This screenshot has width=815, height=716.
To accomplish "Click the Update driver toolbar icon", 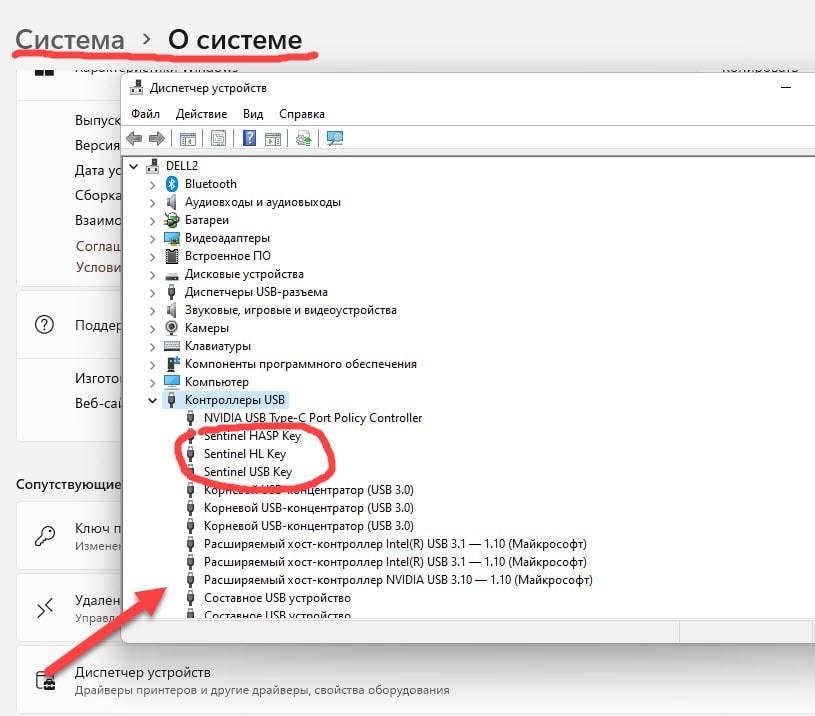I will (x=304, y=139).
